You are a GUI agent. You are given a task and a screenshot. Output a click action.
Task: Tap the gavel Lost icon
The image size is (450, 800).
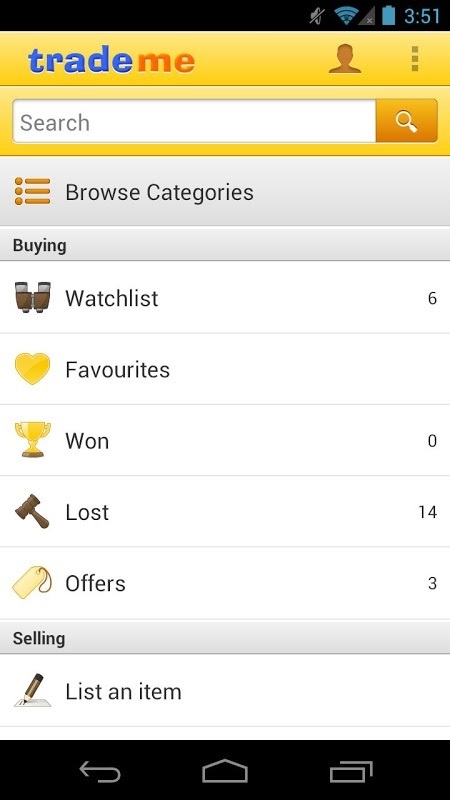pos(33,511)
